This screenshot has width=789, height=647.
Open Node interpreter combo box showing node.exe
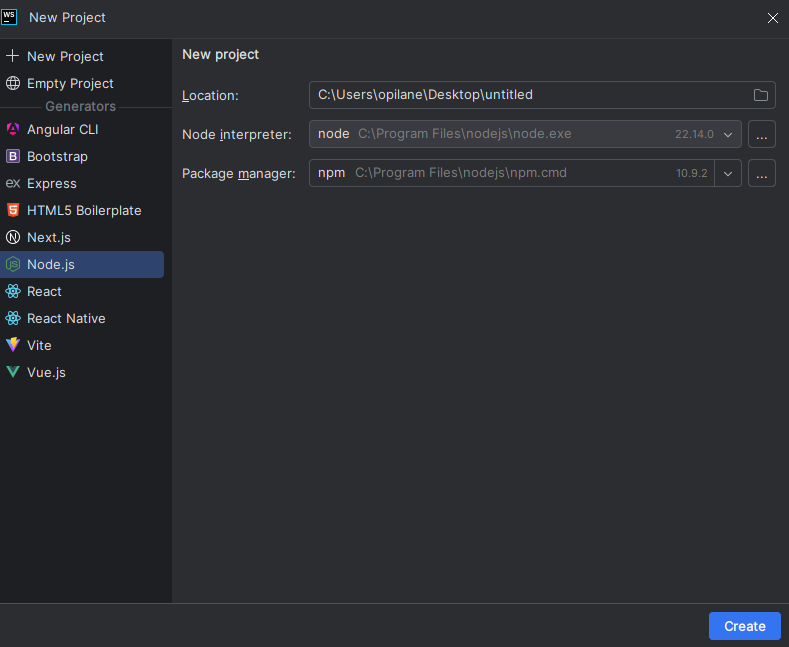525,134
